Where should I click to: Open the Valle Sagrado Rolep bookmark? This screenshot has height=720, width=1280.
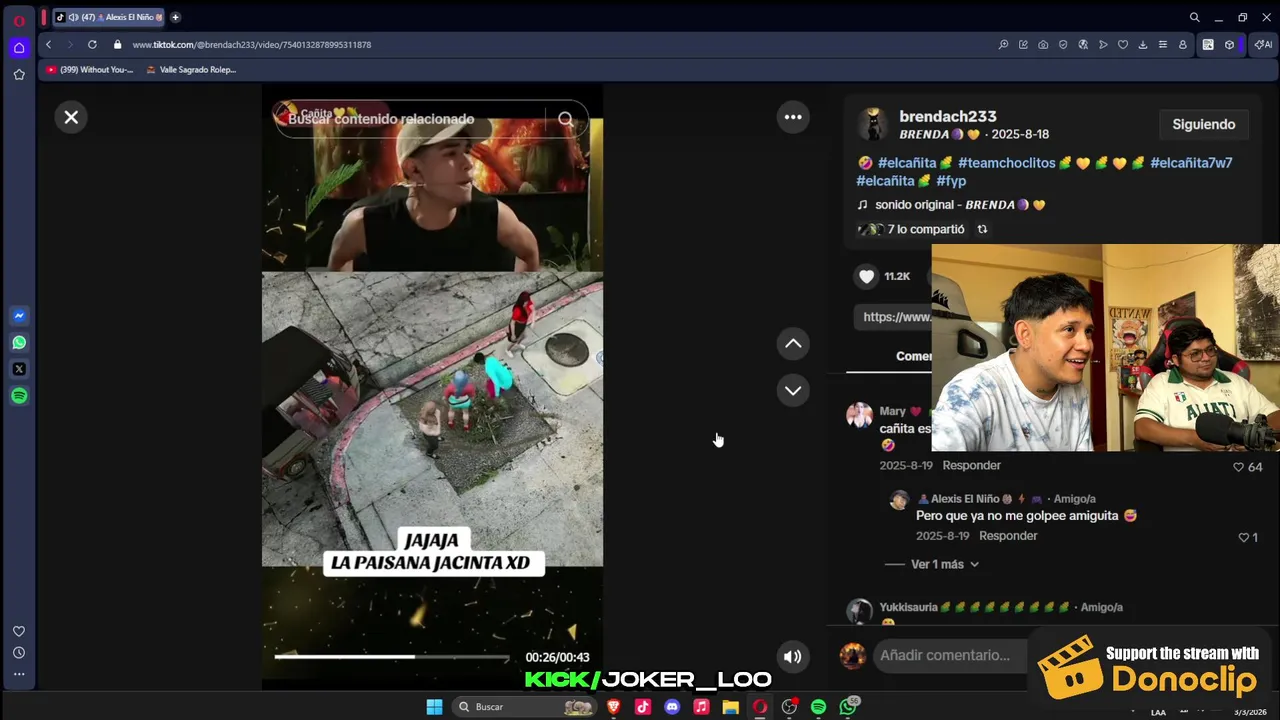point(190,69)
